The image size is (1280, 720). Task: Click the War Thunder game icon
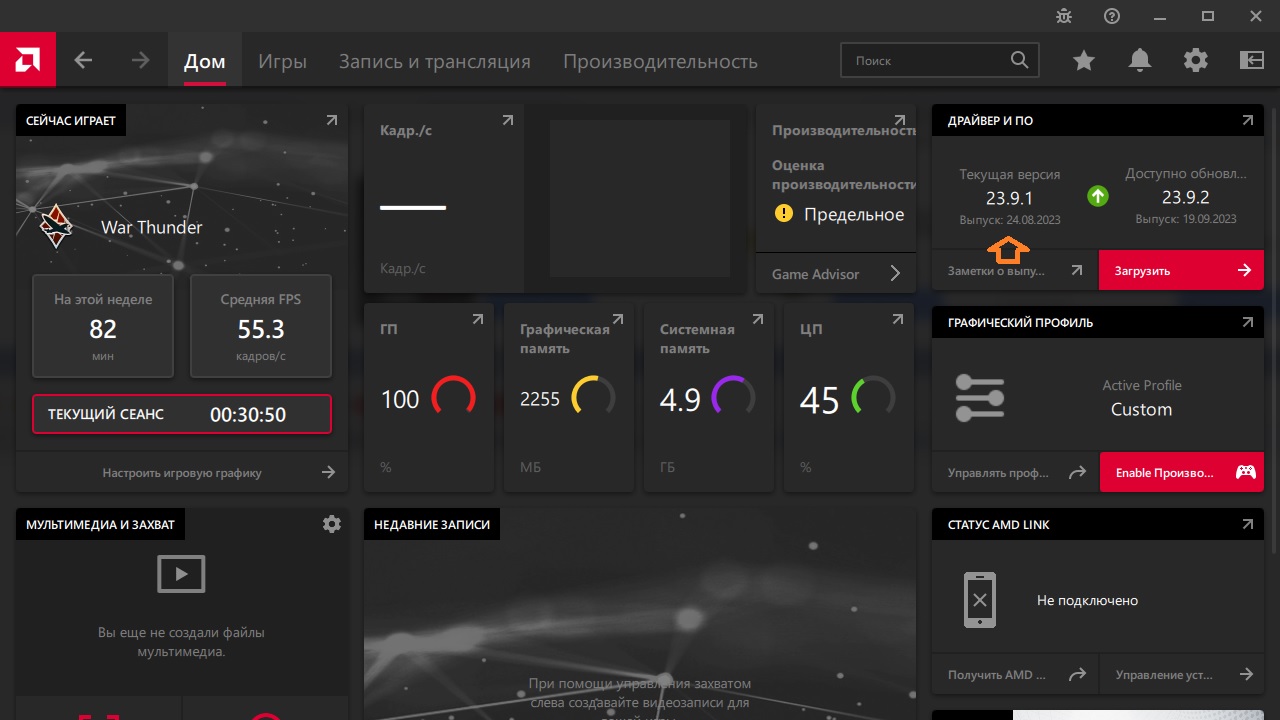[56, 227]
